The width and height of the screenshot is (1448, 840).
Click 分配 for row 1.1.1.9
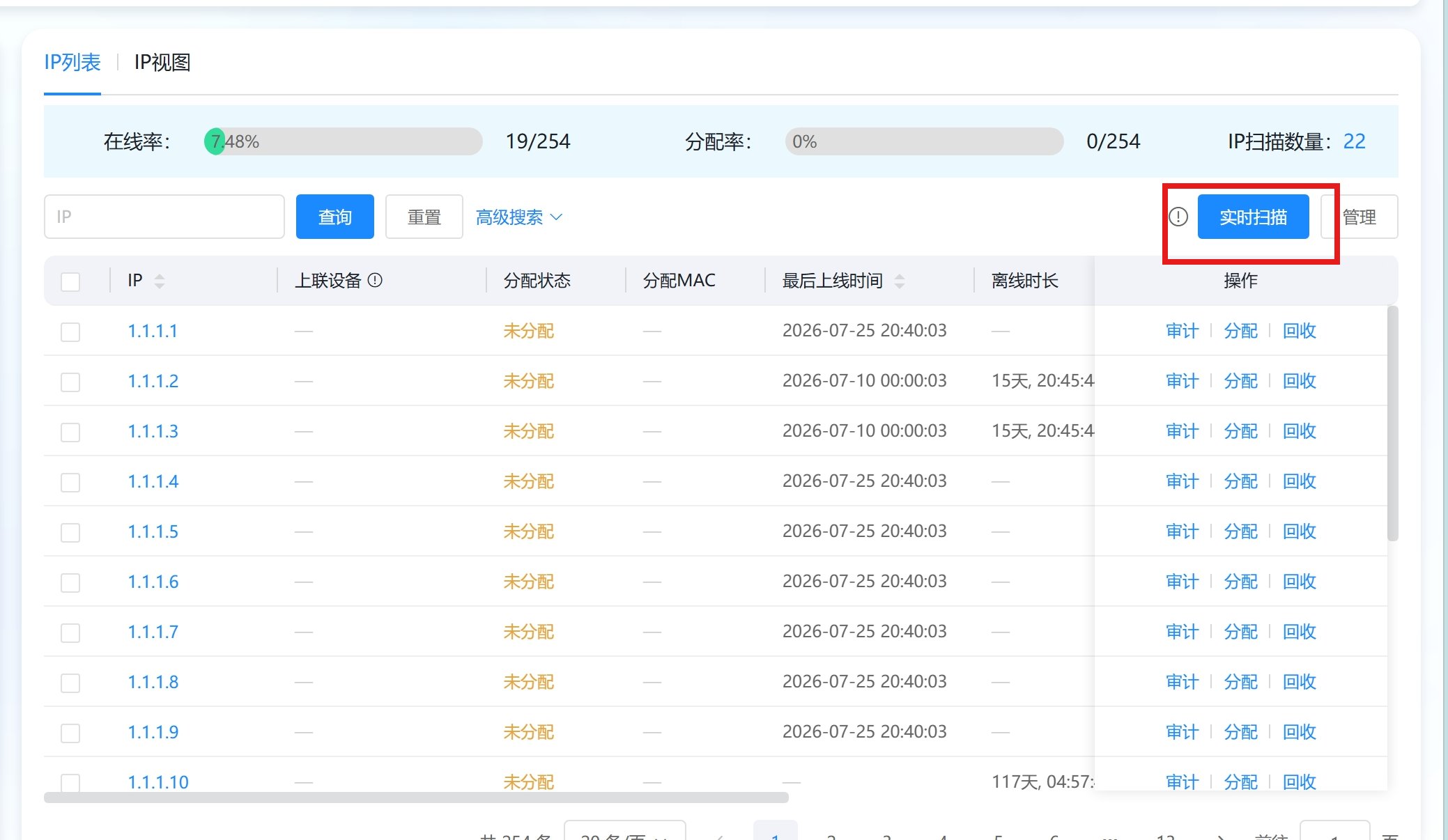click(x=1241, y=732)
